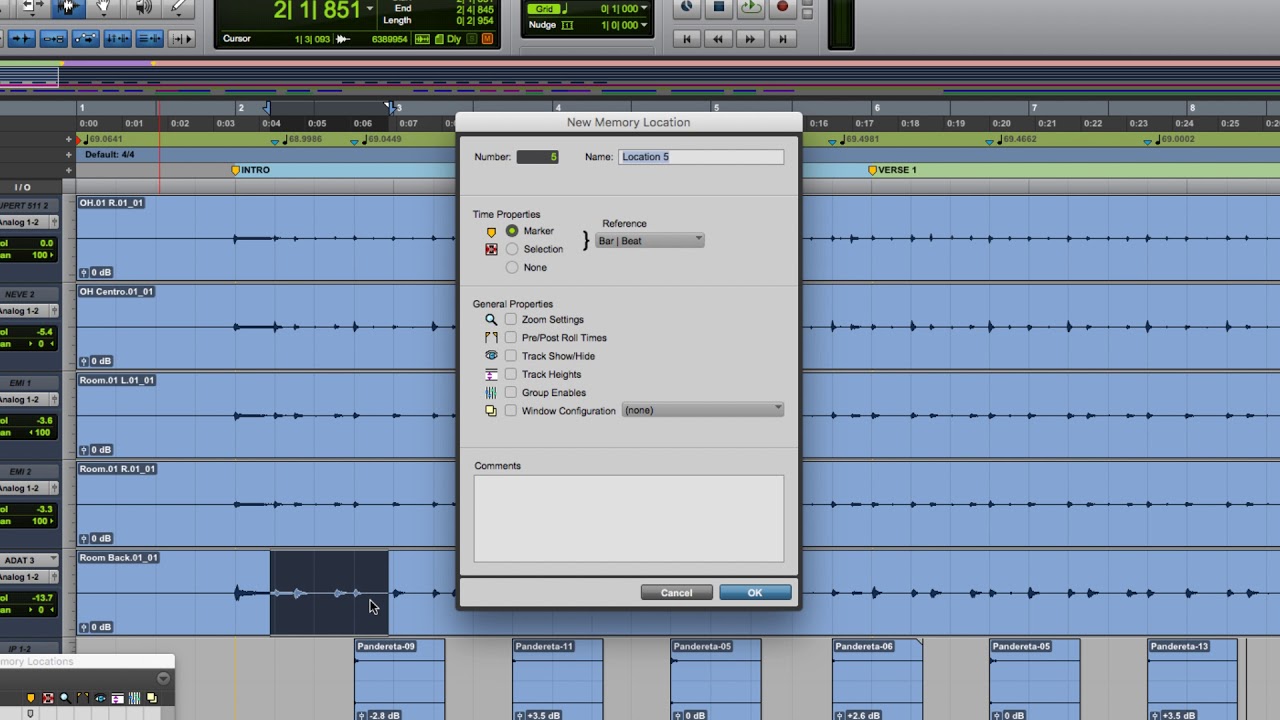Select the None time property radio
The height and width of the screenshot is (720, 1280).
pyautogui.click(x=512, y=267)
